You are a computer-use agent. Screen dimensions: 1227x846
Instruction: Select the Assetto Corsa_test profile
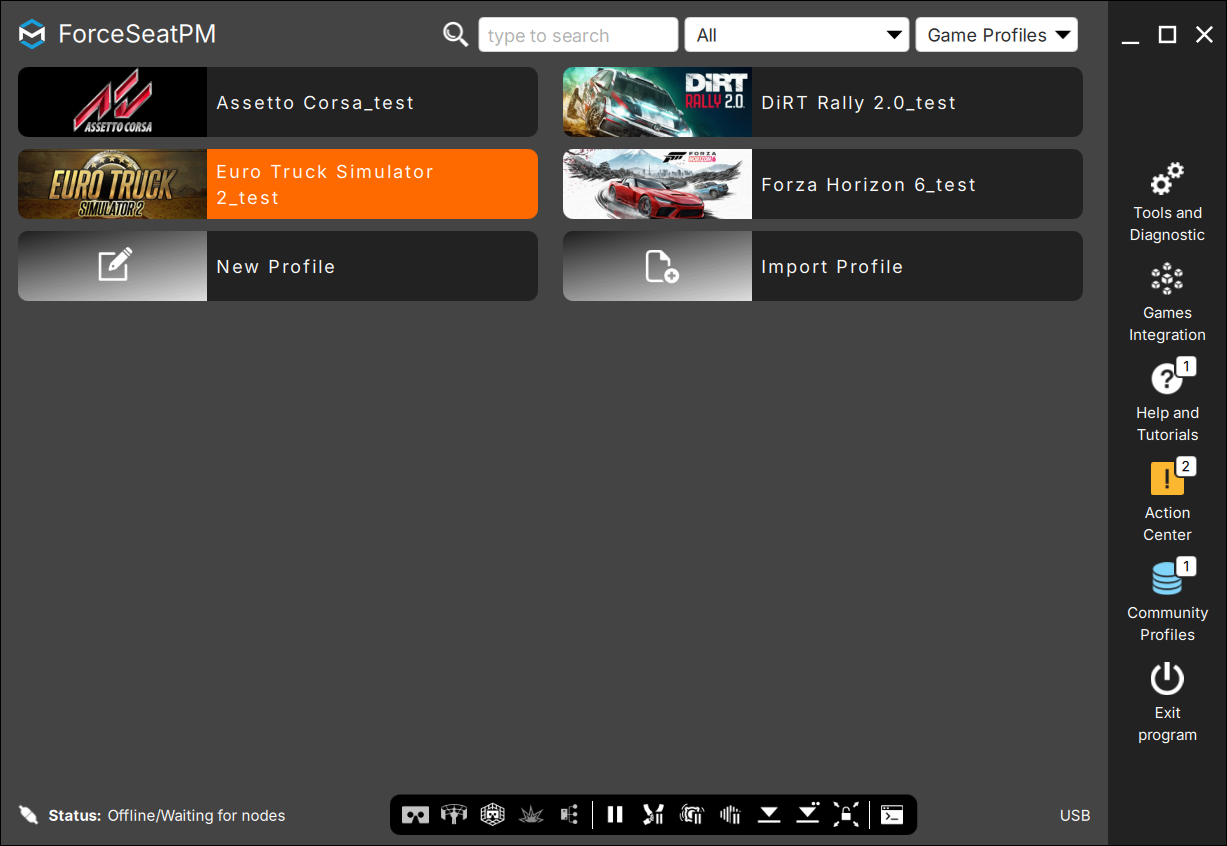(278, 102)
